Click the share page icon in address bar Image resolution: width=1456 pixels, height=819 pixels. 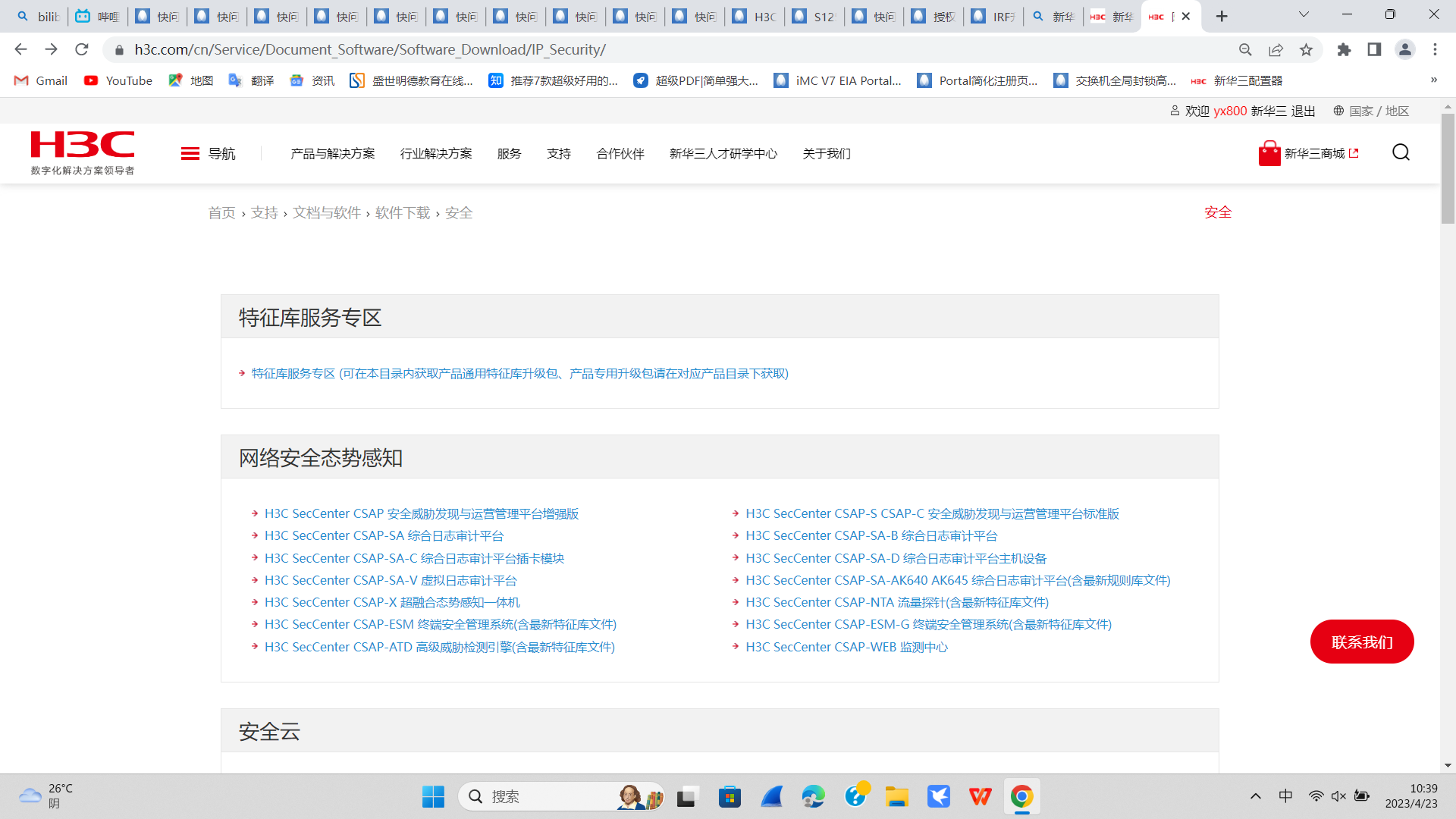click(1276, 50)
